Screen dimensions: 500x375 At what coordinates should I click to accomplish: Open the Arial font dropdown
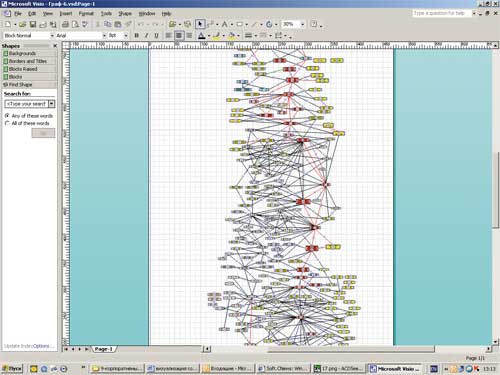(104, 35)
